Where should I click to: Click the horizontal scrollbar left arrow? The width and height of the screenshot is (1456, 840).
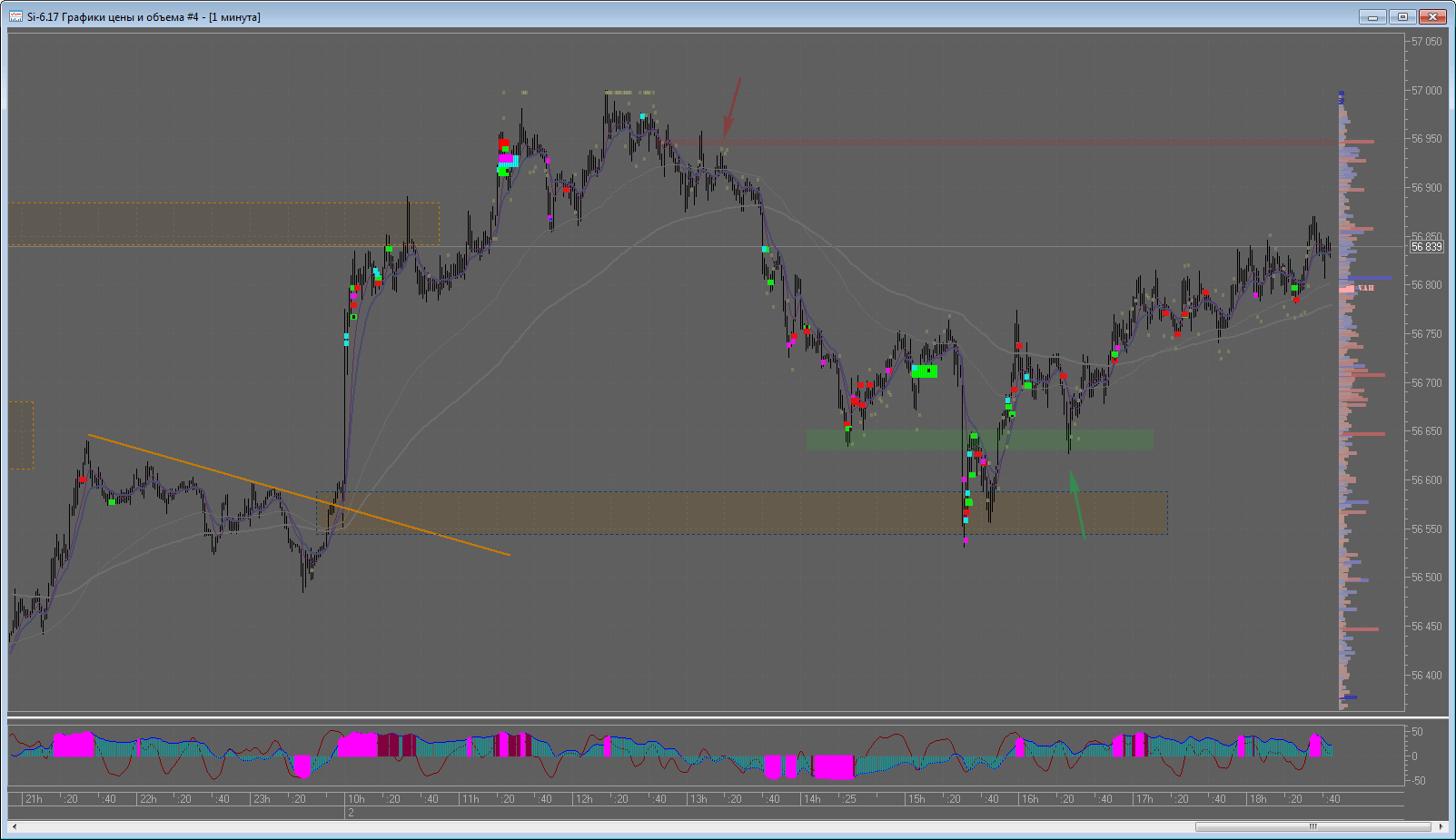pos(15,826)
